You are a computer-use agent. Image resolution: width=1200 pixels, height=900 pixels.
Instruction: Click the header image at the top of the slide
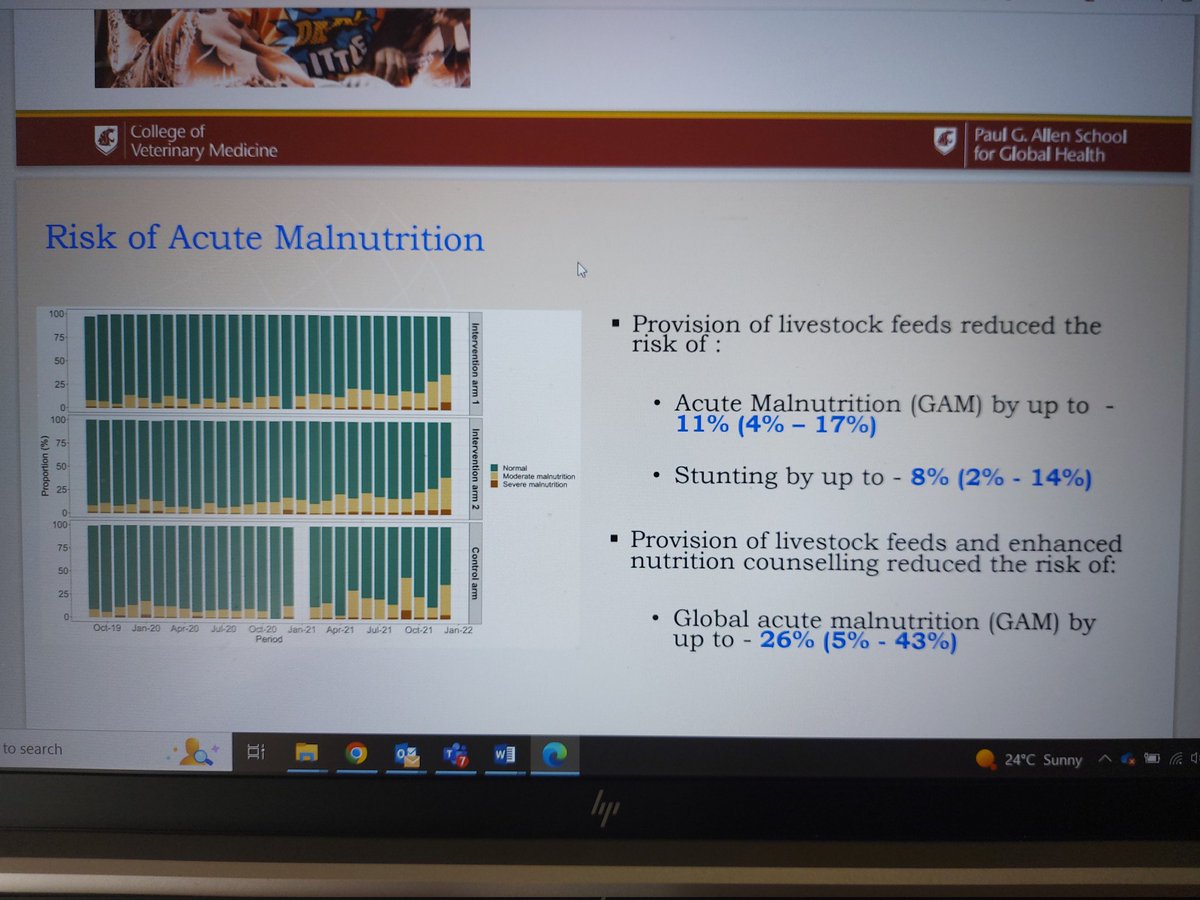[x=282, y=47]
